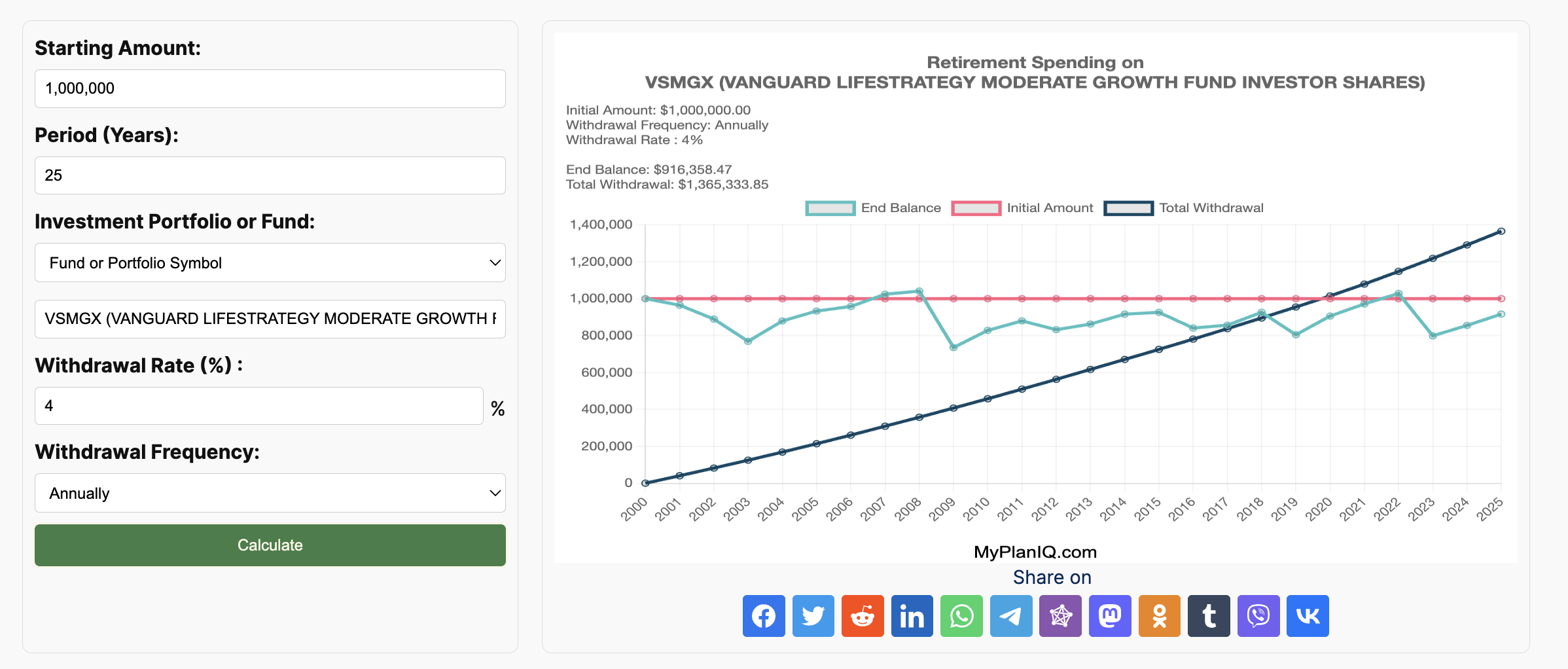Click the Withdrawal Rate field showing 4

coord(259,406)
